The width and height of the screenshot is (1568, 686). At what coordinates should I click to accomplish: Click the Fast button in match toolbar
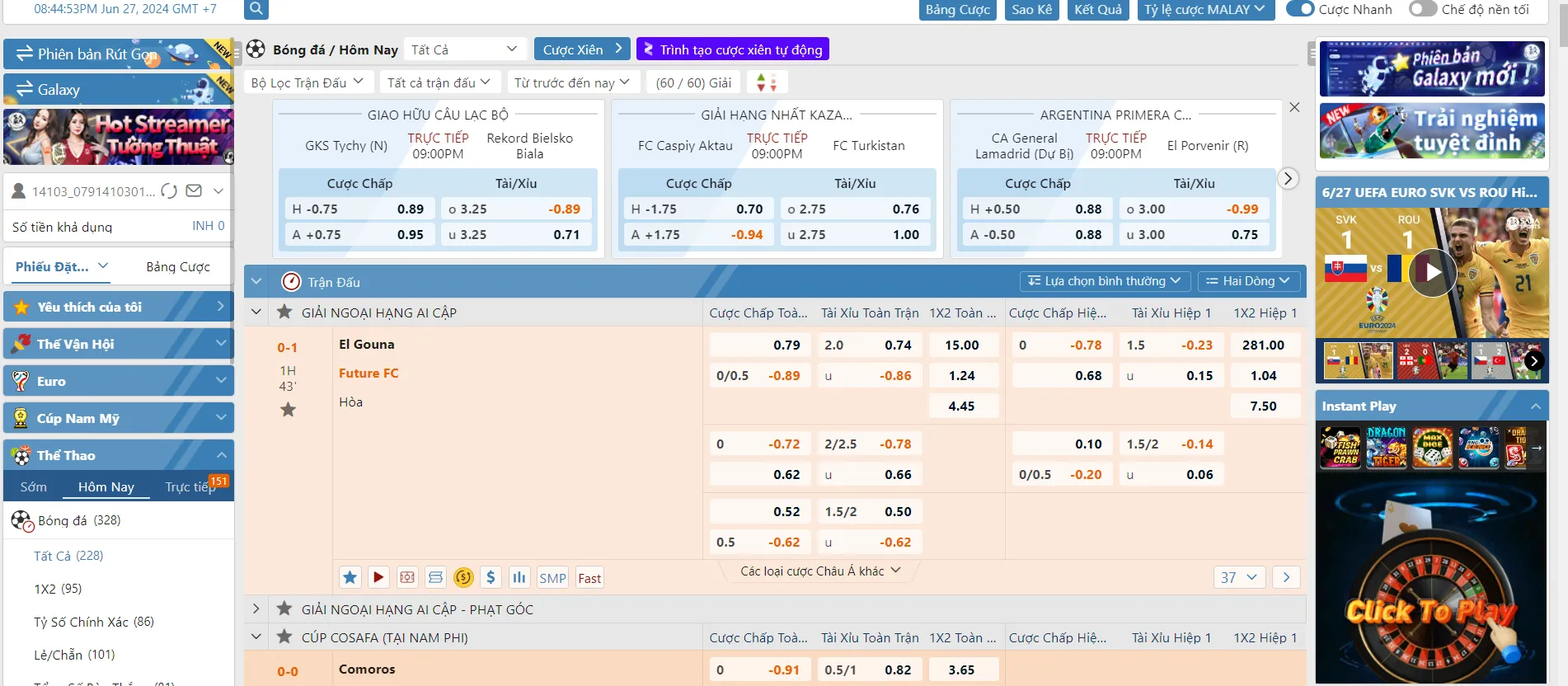(x=589, y=578)
